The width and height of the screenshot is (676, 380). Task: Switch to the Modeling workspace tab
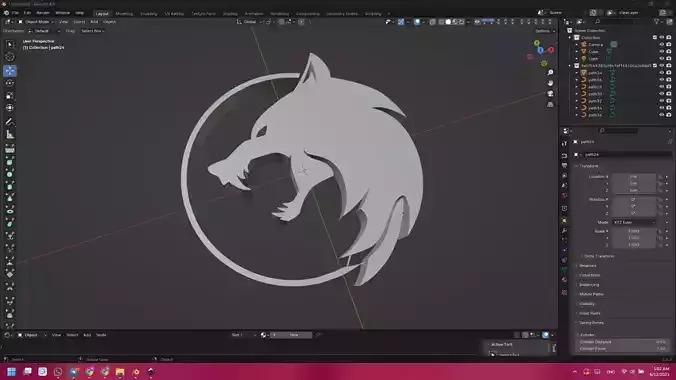click(x=124, y=13)
